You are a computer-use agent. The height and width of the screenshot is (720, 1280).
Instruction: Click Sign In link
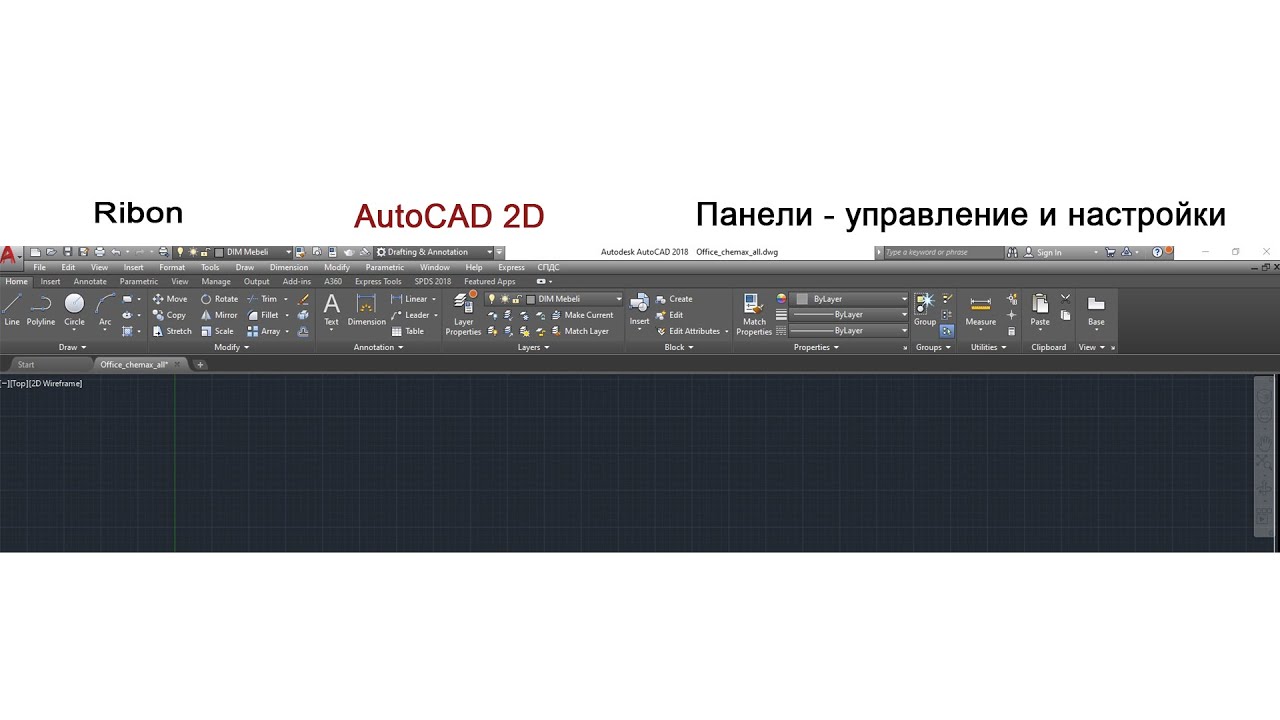tap(1042, 253)
